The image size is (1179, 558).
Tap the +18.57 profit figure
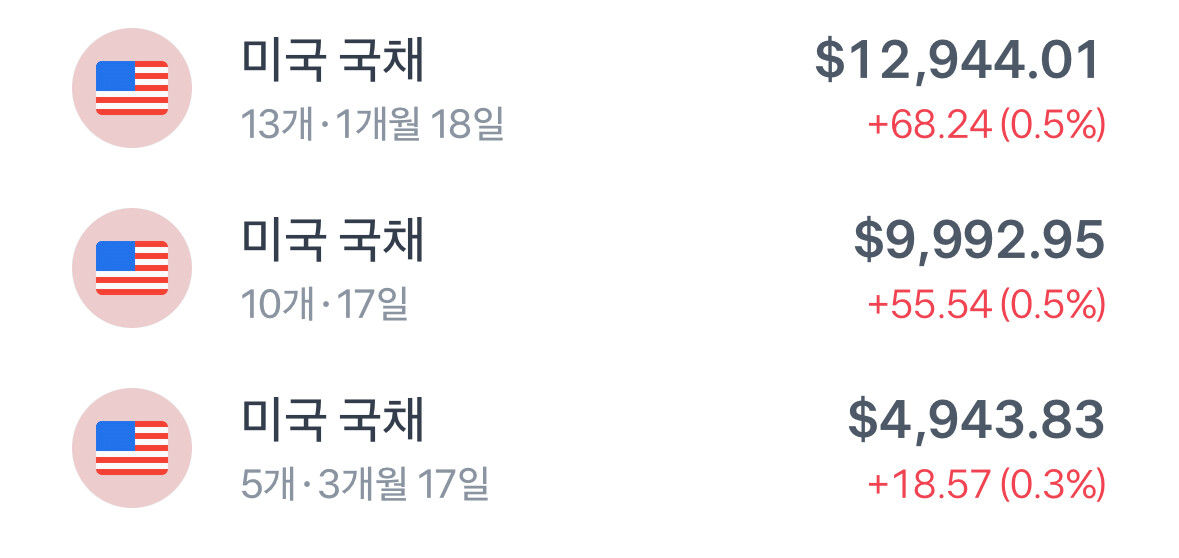pos(929,485)
